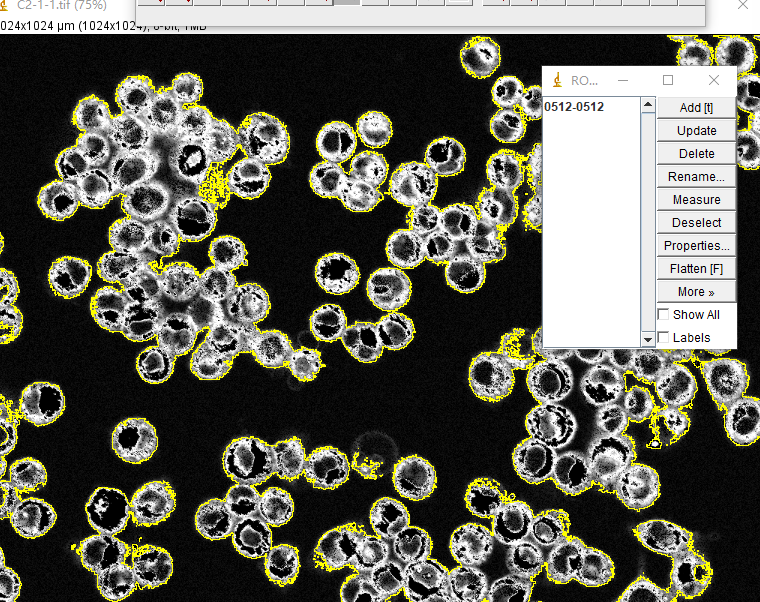
Task: Minimize the ROI Manager window
Action: pyautogui.click(x=622, y=80)
